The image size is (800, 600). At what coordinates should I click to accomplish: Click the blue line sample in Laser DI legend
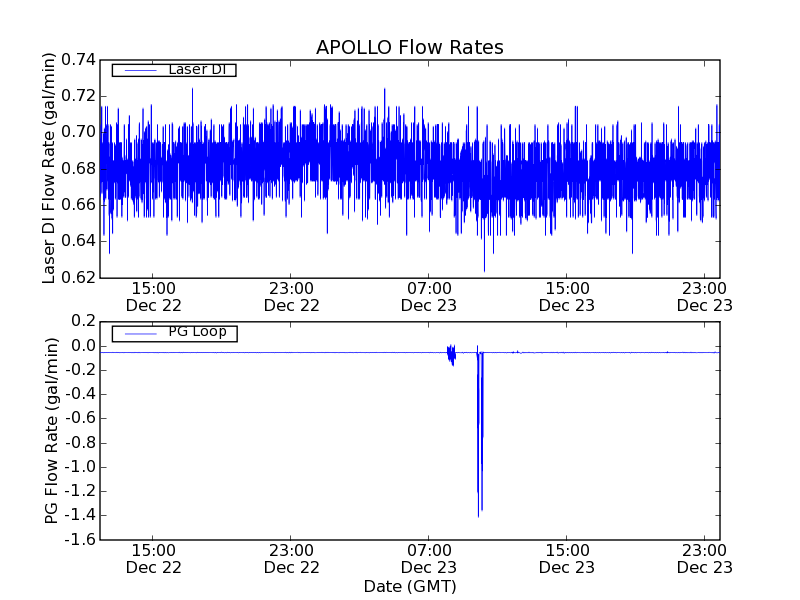140,70
